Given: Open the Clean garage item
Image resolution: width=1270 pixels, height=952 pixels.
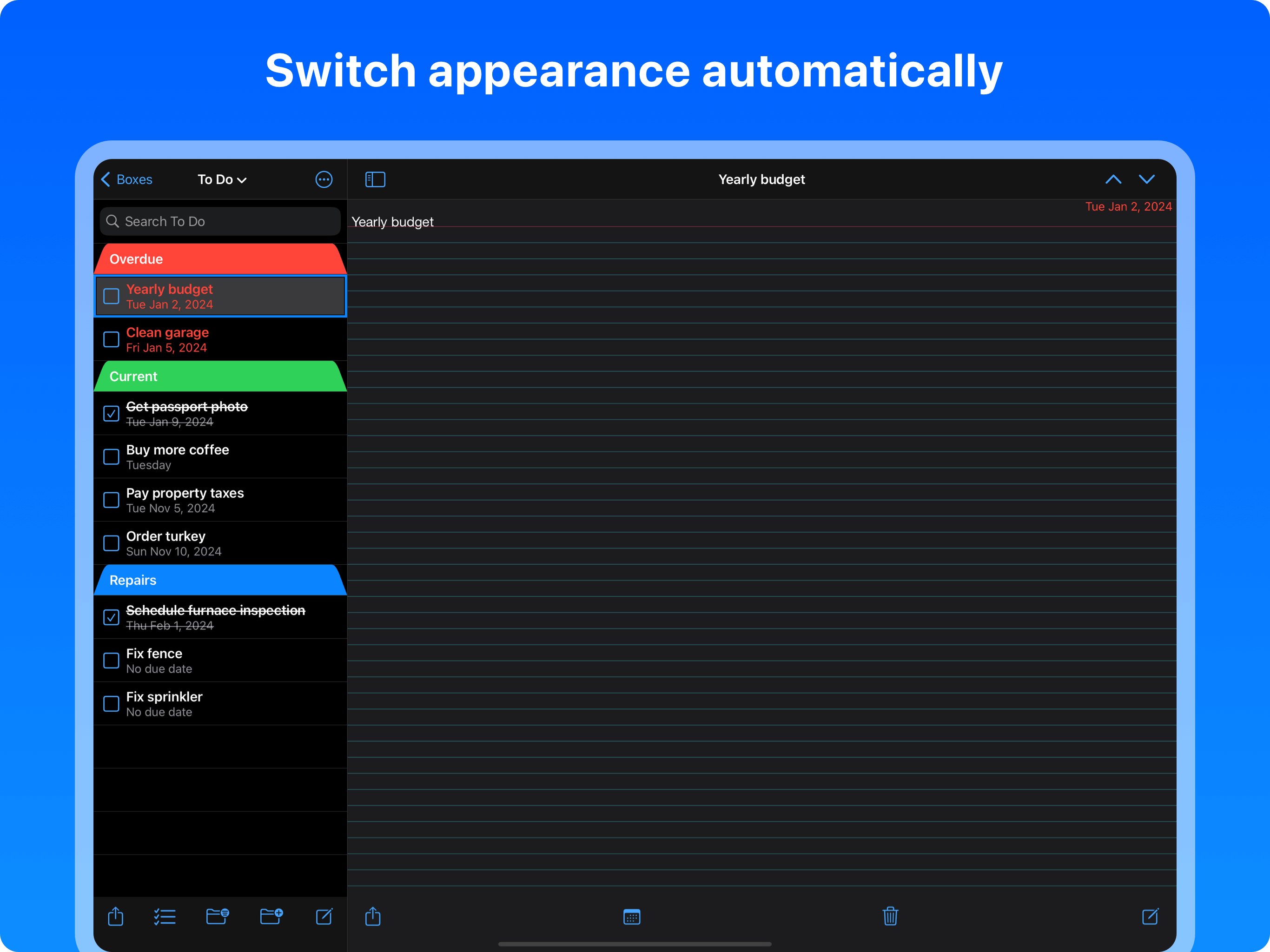Looking at the screenshot, I should (220, 339).
